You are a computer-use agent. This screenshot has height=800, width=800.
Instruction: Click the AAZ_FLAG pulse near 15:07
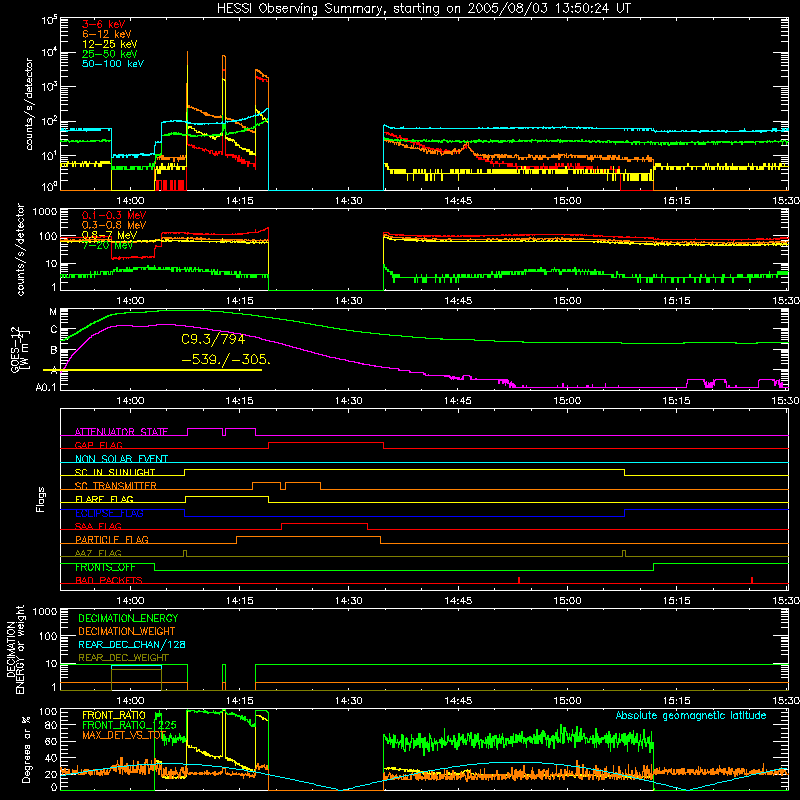pyautogui.click(x=624, y=554)
